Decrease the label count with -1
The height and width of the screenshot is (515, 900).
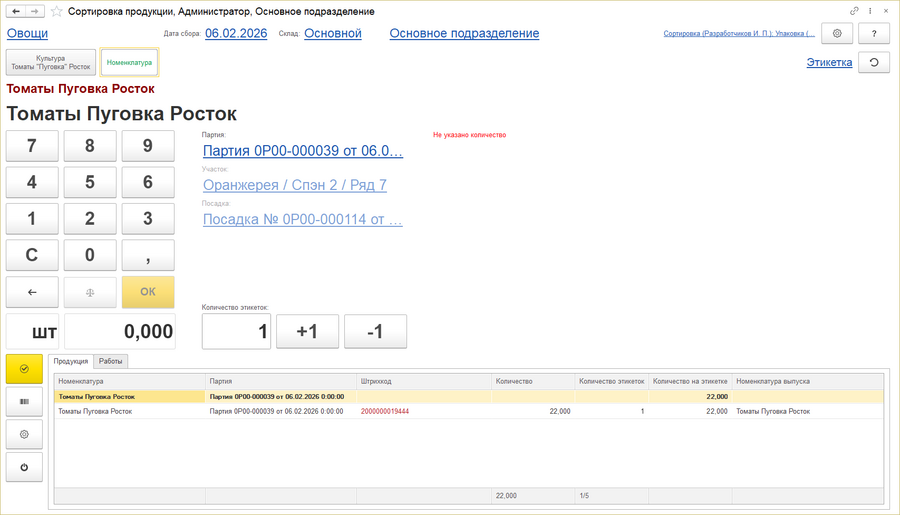tap(375, 331)
